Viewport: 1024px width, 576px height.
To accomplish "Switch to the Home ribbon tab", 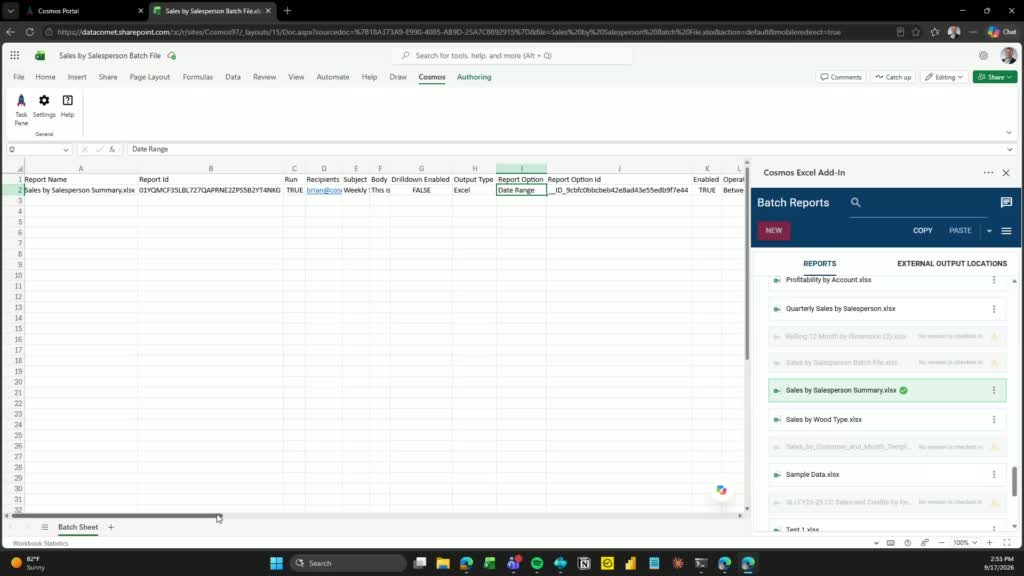I will coord(45,77).
